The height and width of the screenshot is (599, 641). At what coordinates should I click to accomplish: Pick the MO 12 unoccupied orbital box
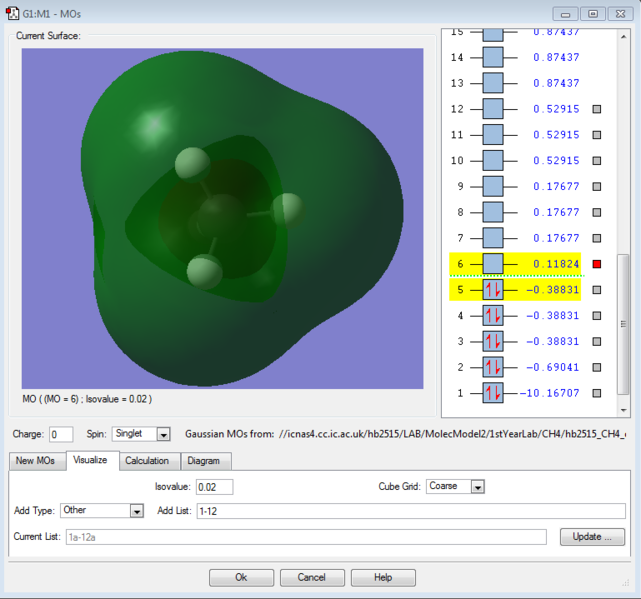pyautogui.click(x=493, y=108)
